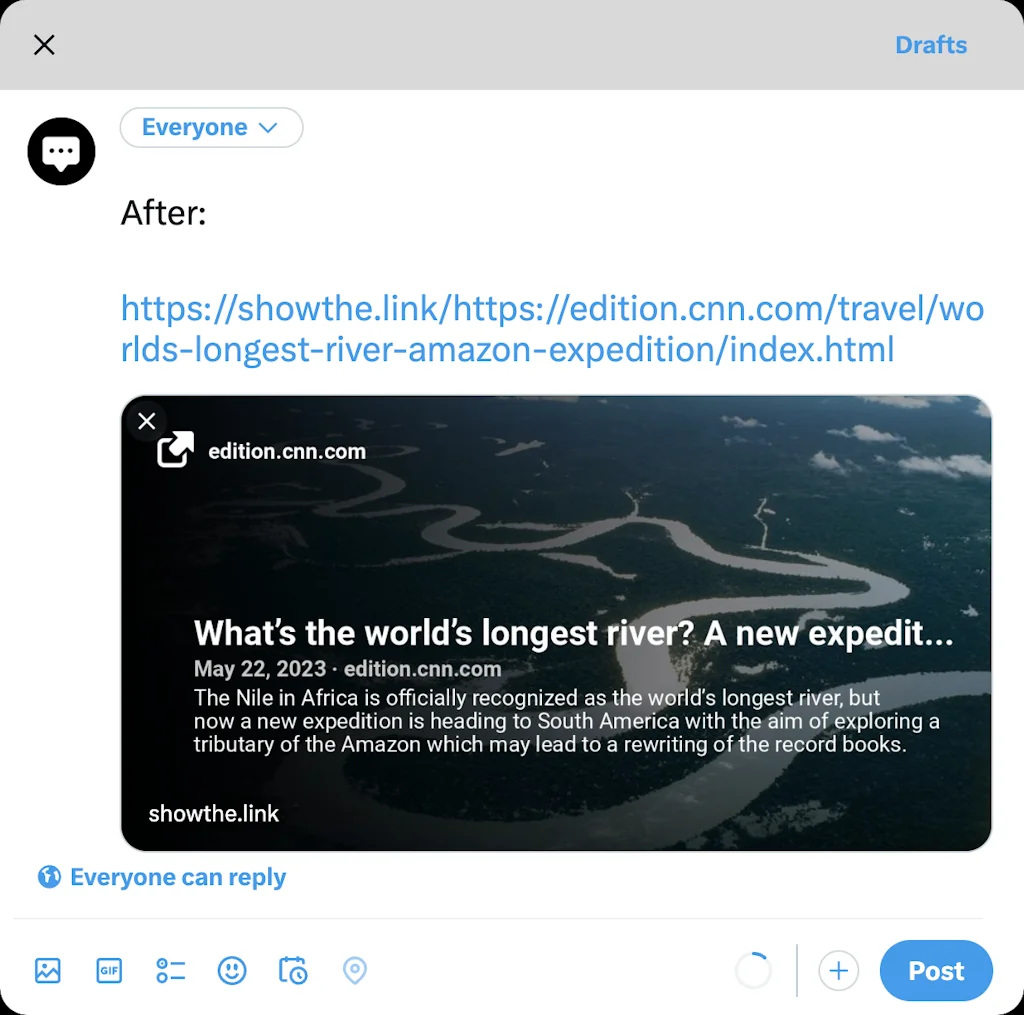1024x1015 pixels.
Task: Click the edition.cnn.com source label
Action: pos(286,450)
